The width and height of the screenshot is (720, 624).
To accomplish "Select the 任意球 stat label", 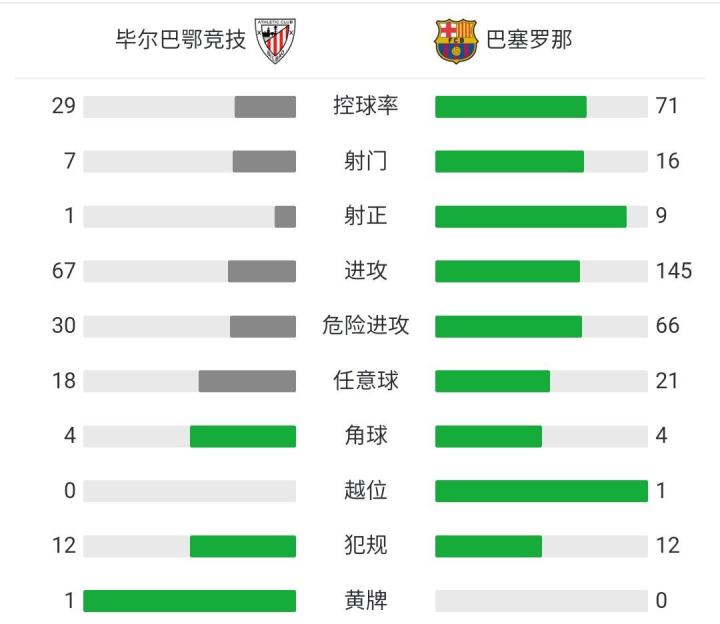I will 365,381.
